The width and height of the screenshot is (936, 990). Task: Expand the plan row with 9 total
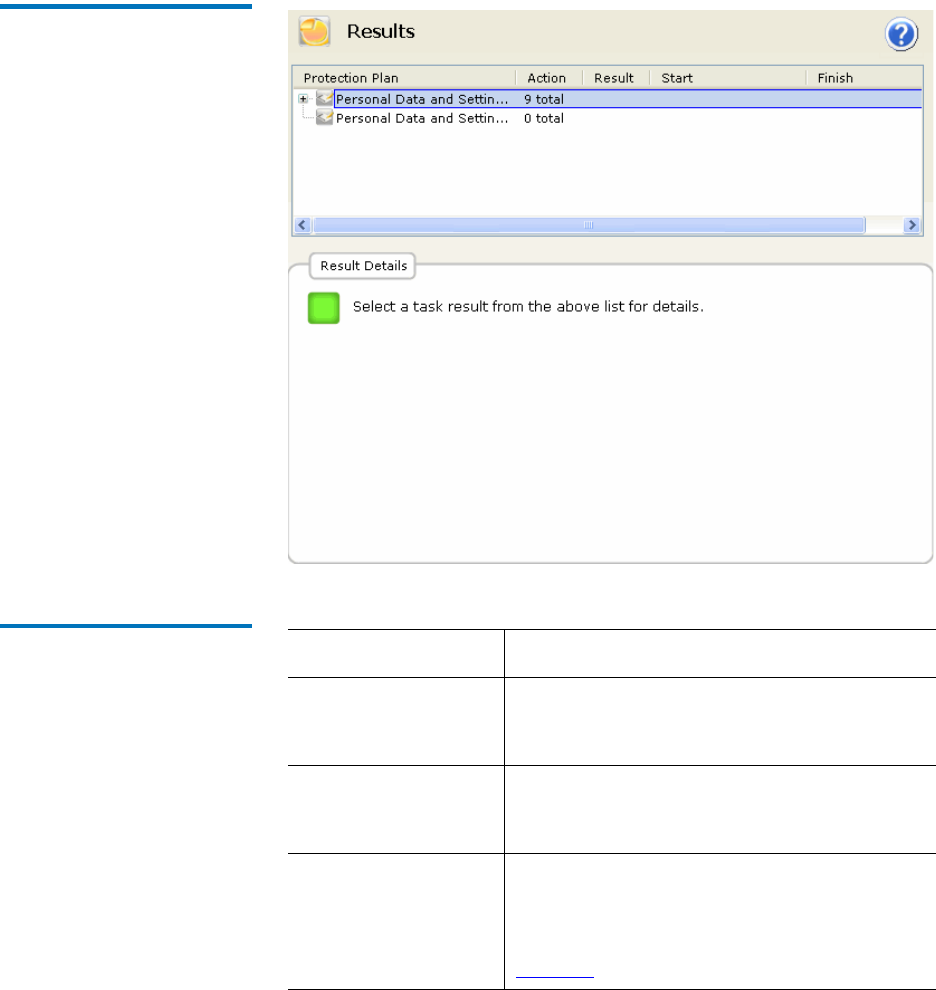[303, 99]
